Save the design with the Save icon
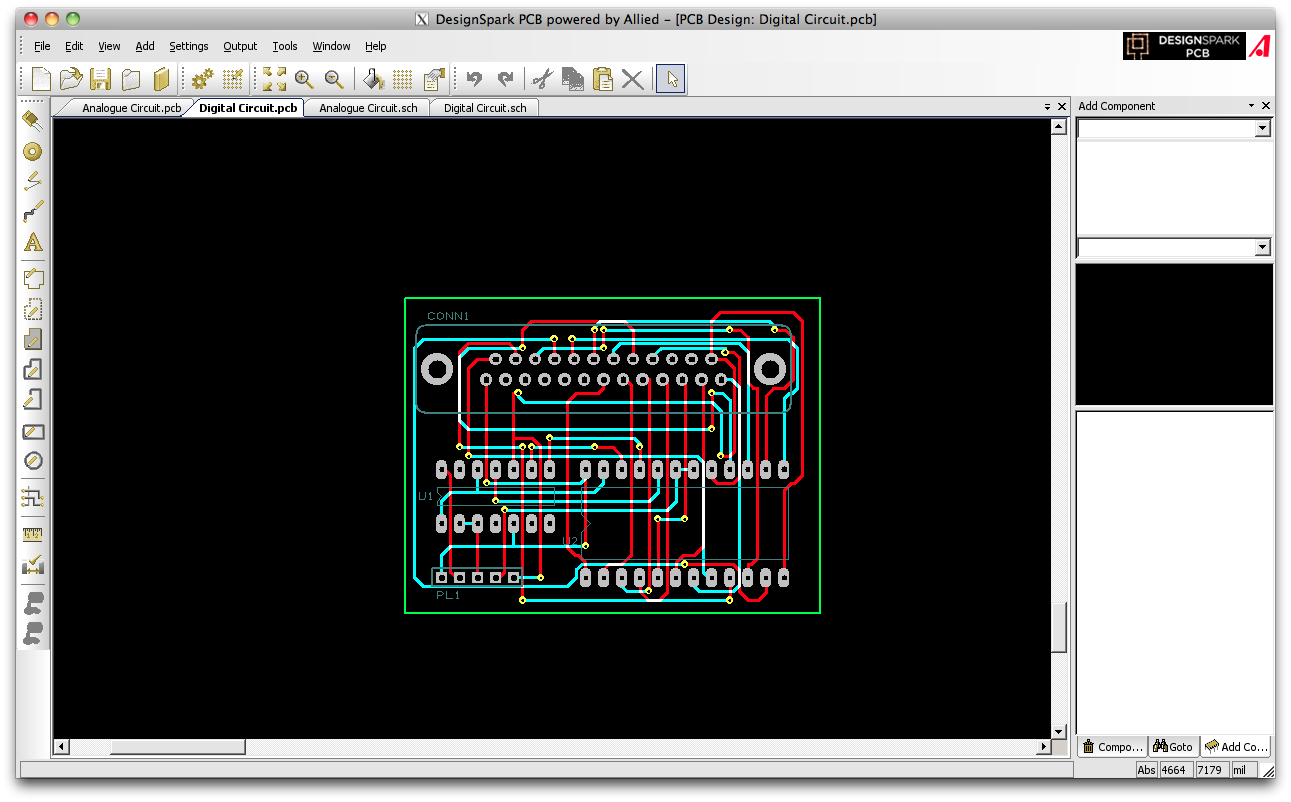This screenshot has width=1291, height=802. tap(100, 79)
